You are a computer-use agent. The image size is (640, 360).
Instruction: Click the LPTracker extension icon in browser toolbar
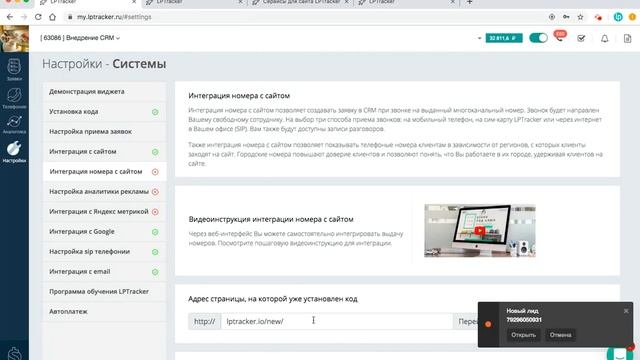pos(618,17)
